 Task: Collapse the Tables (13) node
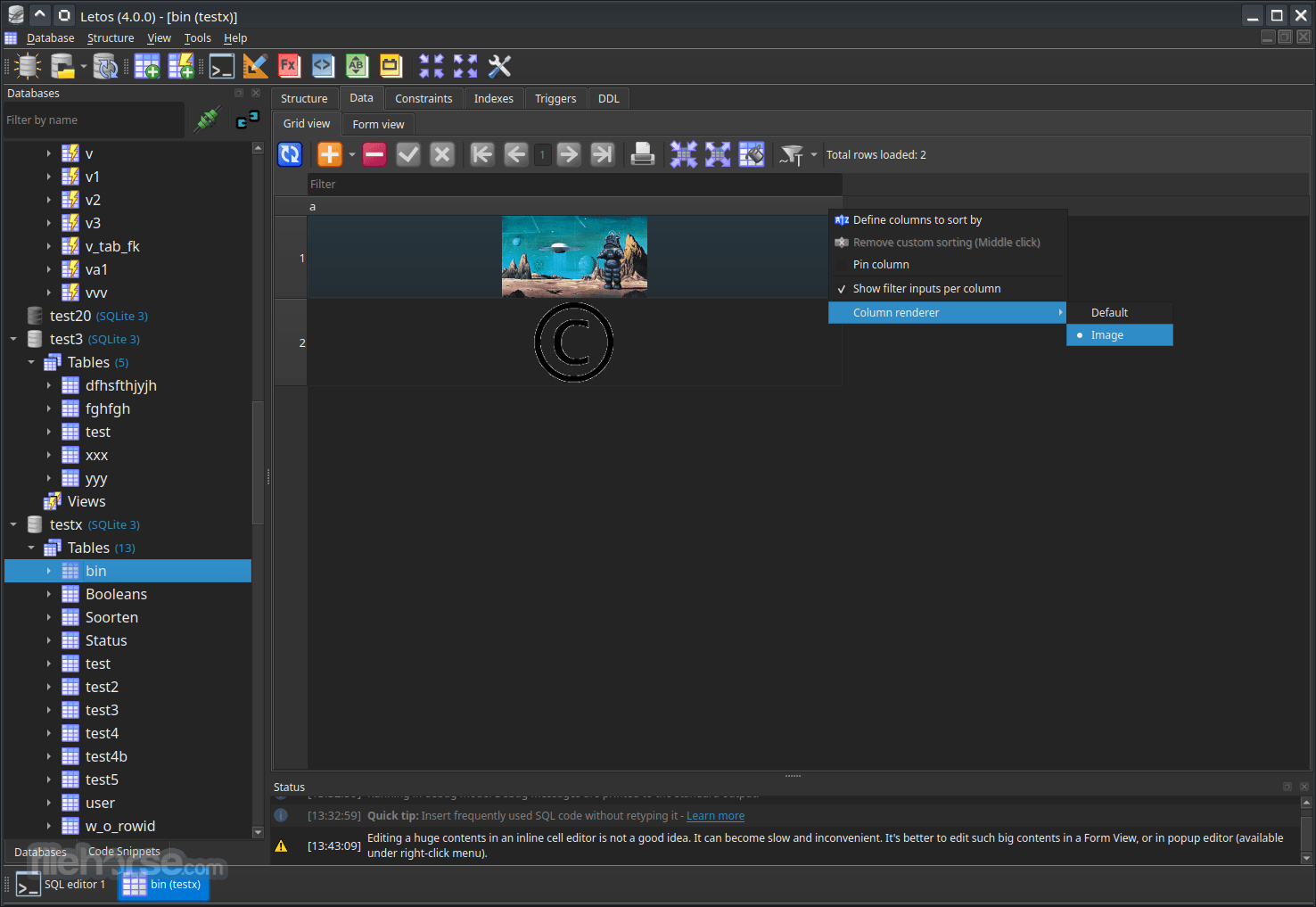point(31,548)
